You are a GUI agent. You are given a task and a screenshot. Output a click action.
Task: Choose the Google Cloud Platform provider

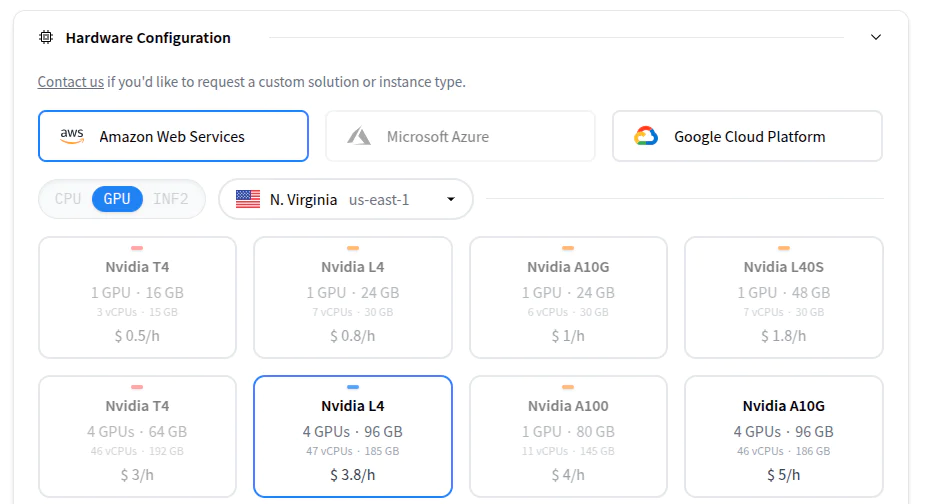pos(748,136)
